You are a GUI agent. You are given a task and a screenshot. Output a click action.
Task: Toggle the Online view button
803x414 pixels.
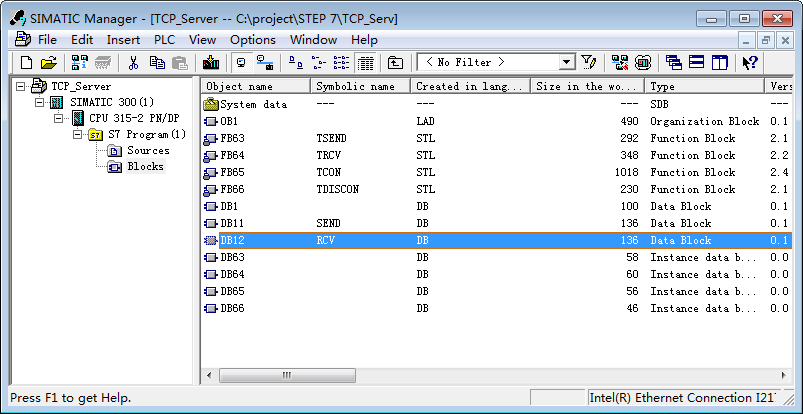(x=265, y=63)
